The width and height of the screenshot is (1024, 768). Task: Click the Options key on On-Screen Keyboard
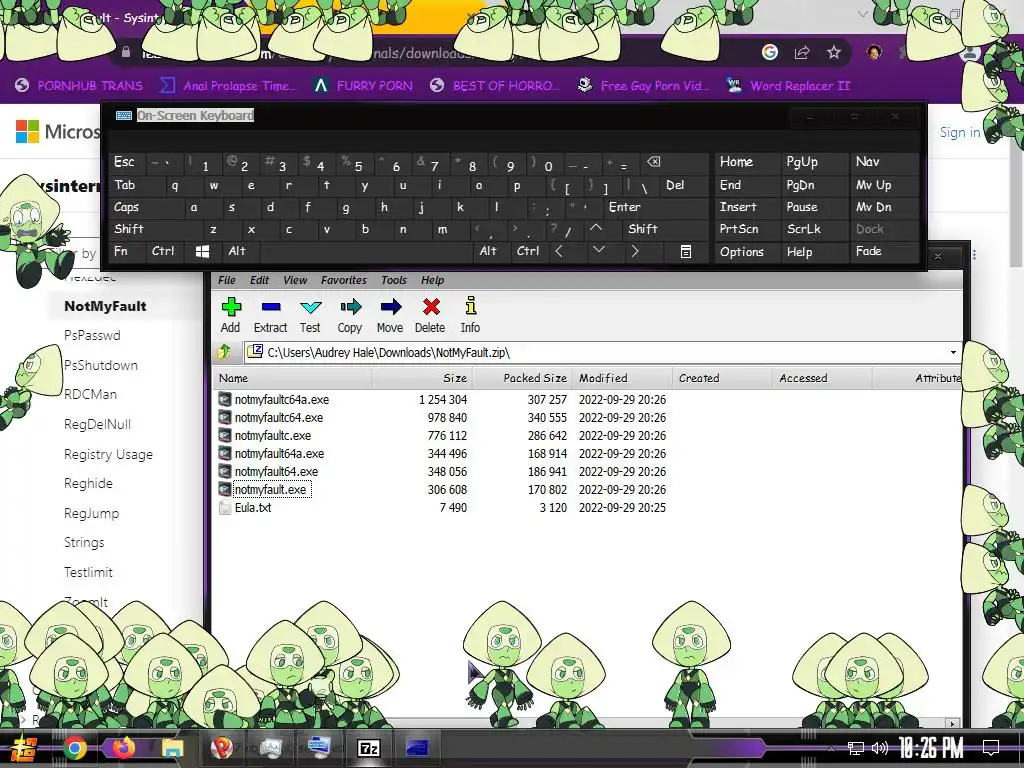[746, 251]
